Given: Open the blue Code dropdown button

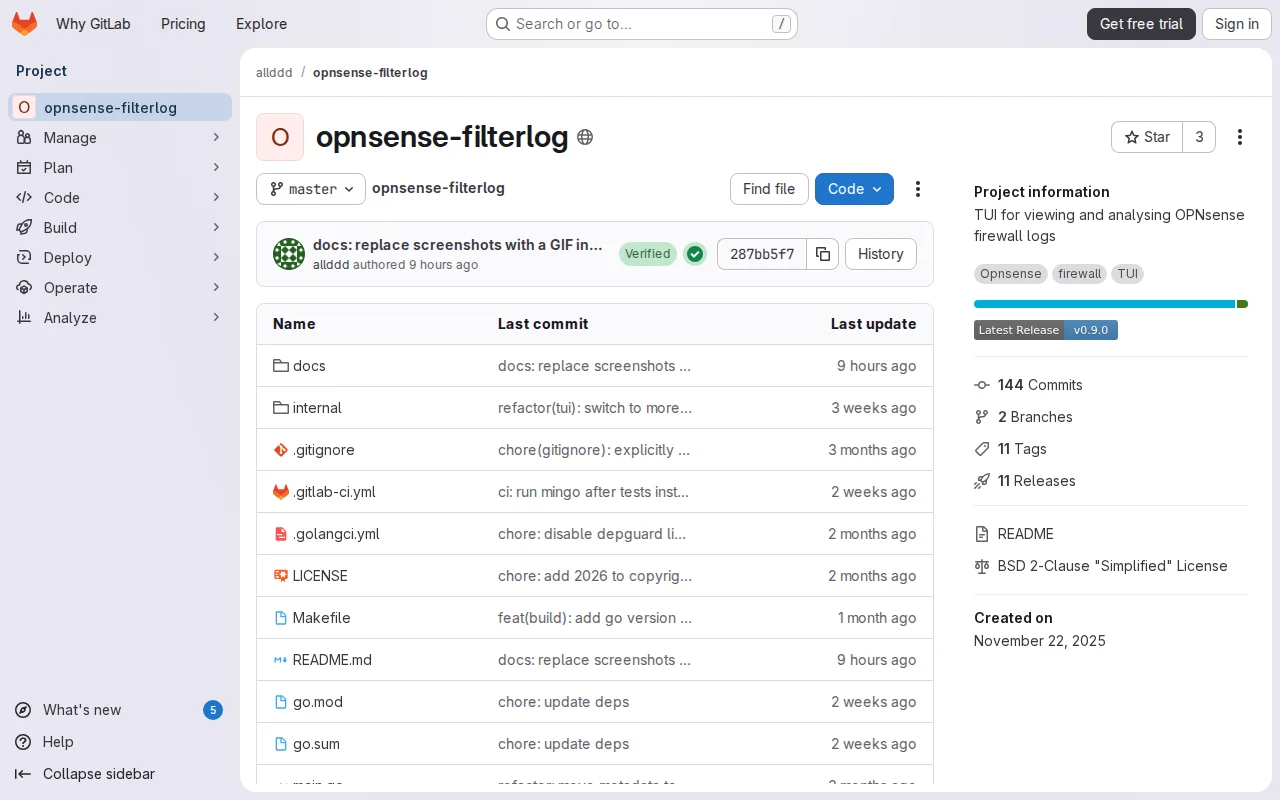Looking at the screenshot, I should click(x=854, y=189).
